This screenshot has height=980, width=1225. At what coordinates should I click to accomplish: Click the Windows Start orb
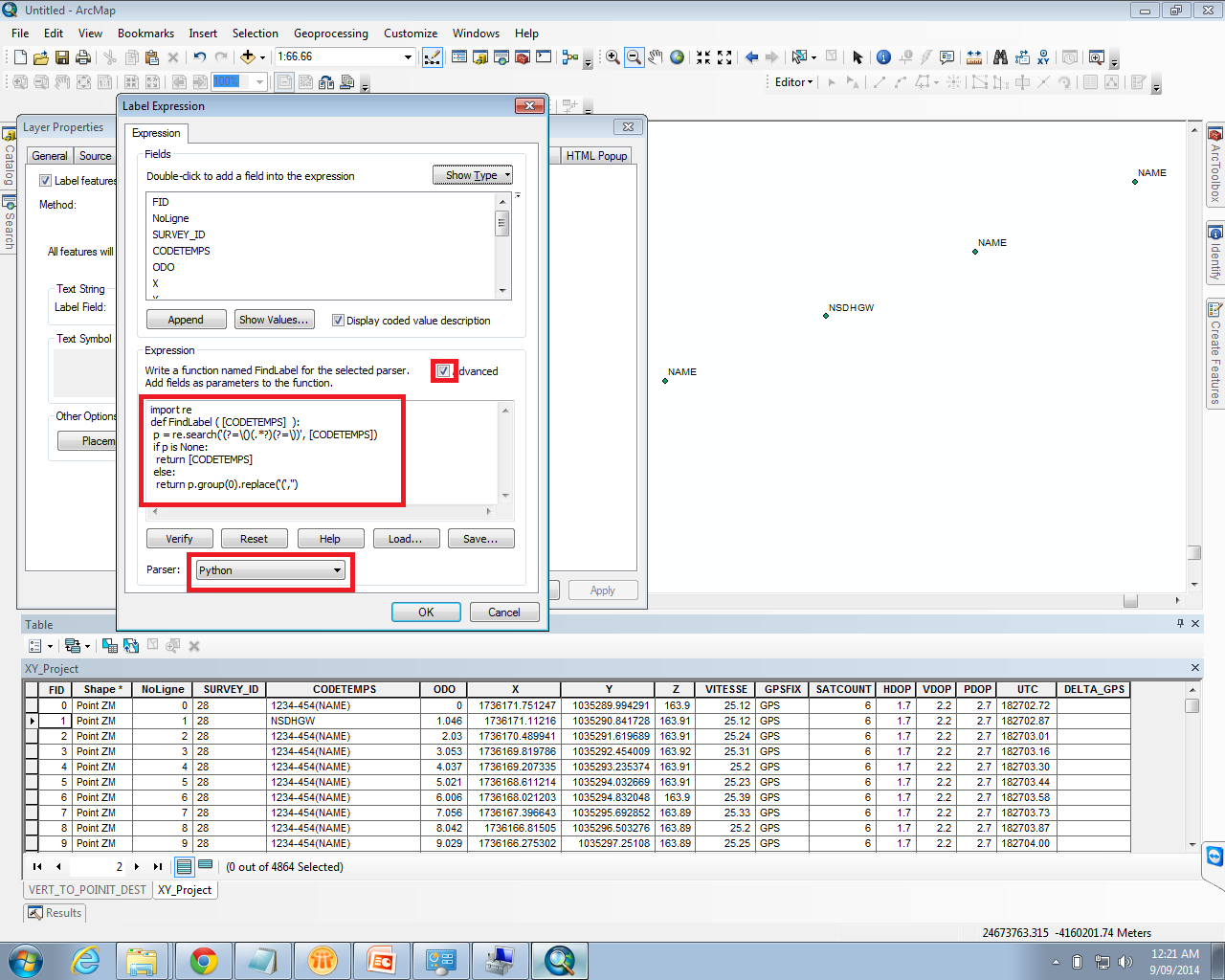pos(26,961)
